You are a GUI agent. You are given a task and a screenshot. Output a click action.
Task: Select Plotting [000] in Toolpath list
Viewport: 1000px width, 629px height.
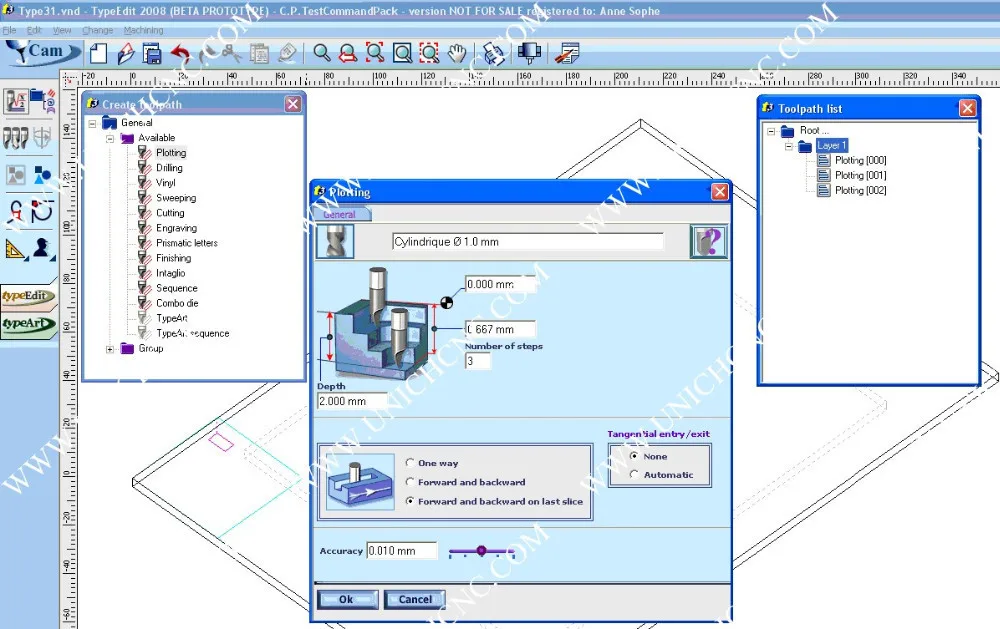[860, 160]
